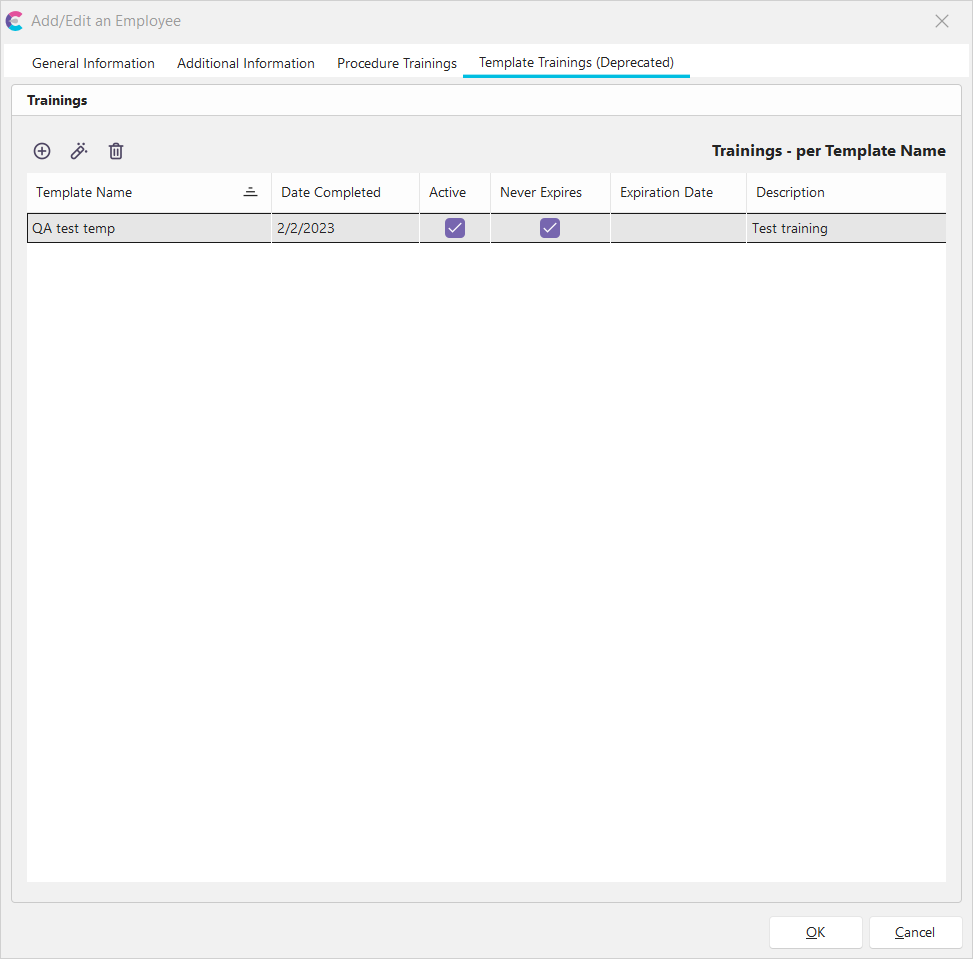
Task: Select the Template Trainings (Deprecated) tab
Action: coord(576,62)
